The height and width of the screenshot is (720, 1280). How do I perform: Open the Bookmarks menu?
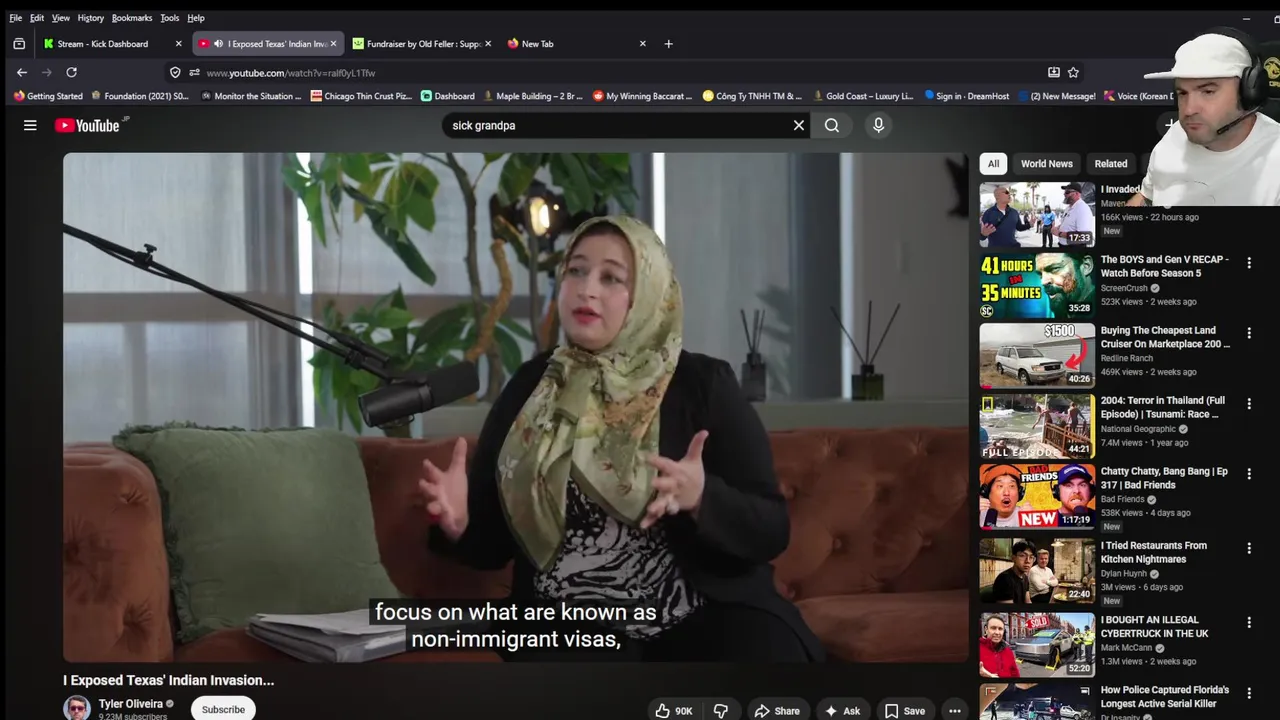coord(131,18)
